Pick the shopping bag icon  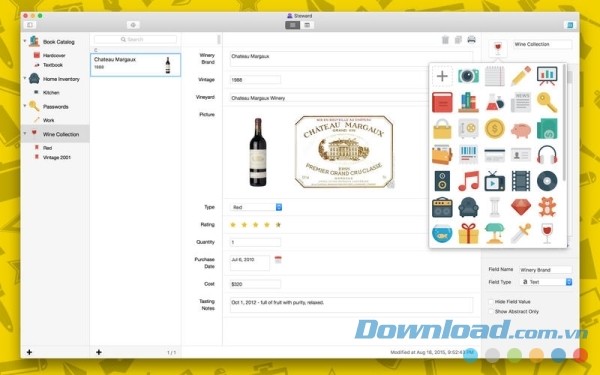tap(442, 129)
